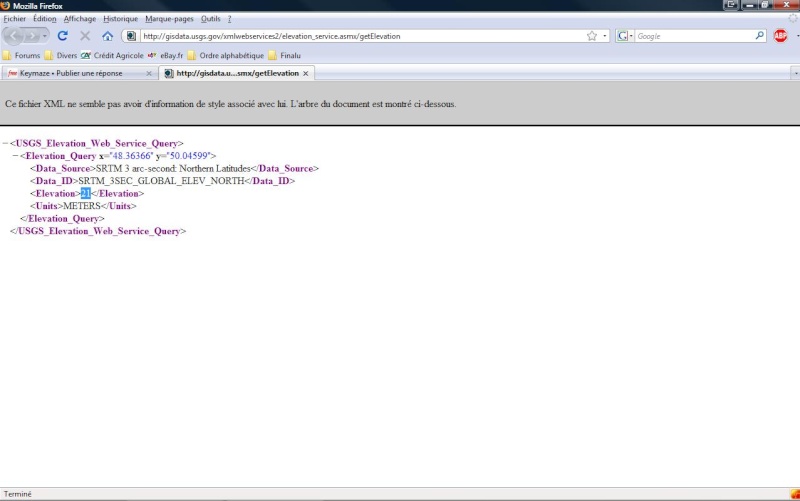Focus the Google search box
The width and height of the screenshot is (800, 501).
tap(694, 36)
